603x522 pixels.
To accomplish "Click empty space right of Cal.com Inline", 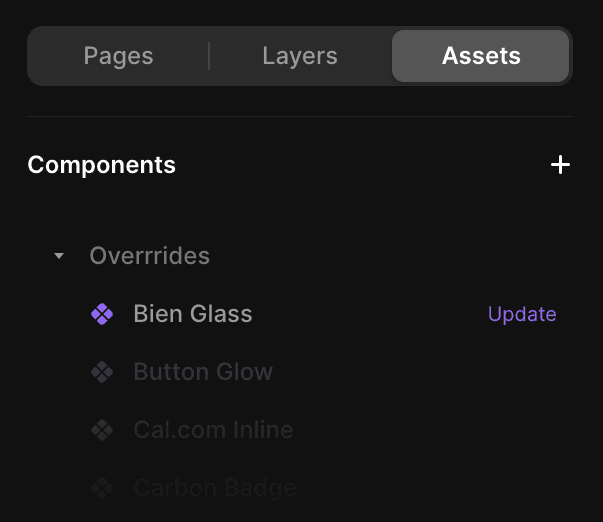I will pos(440,430).
